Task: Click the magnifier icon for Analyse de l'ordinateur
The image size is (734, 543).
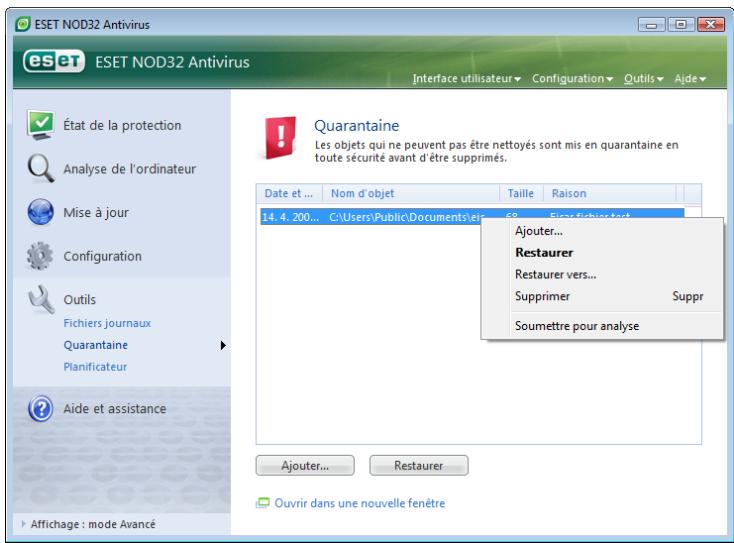Action: click(41, 168)
